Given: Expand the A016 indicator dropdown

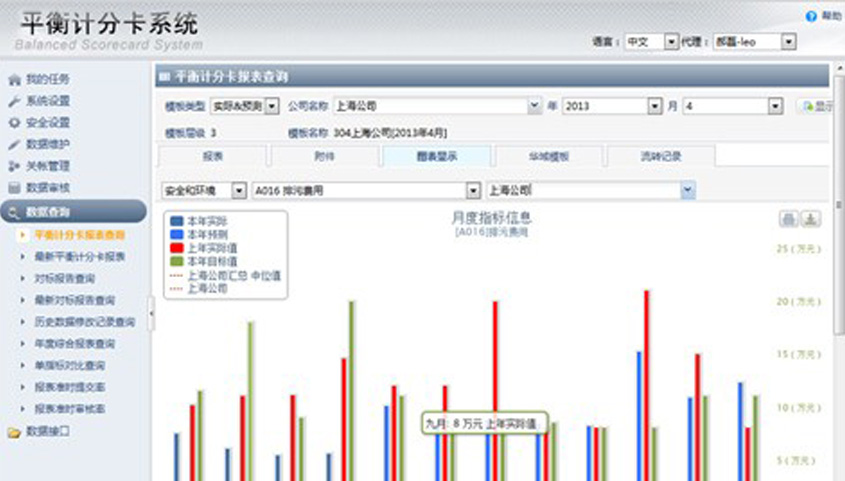Looking at the screenshot, I should (x=472, y=190).
